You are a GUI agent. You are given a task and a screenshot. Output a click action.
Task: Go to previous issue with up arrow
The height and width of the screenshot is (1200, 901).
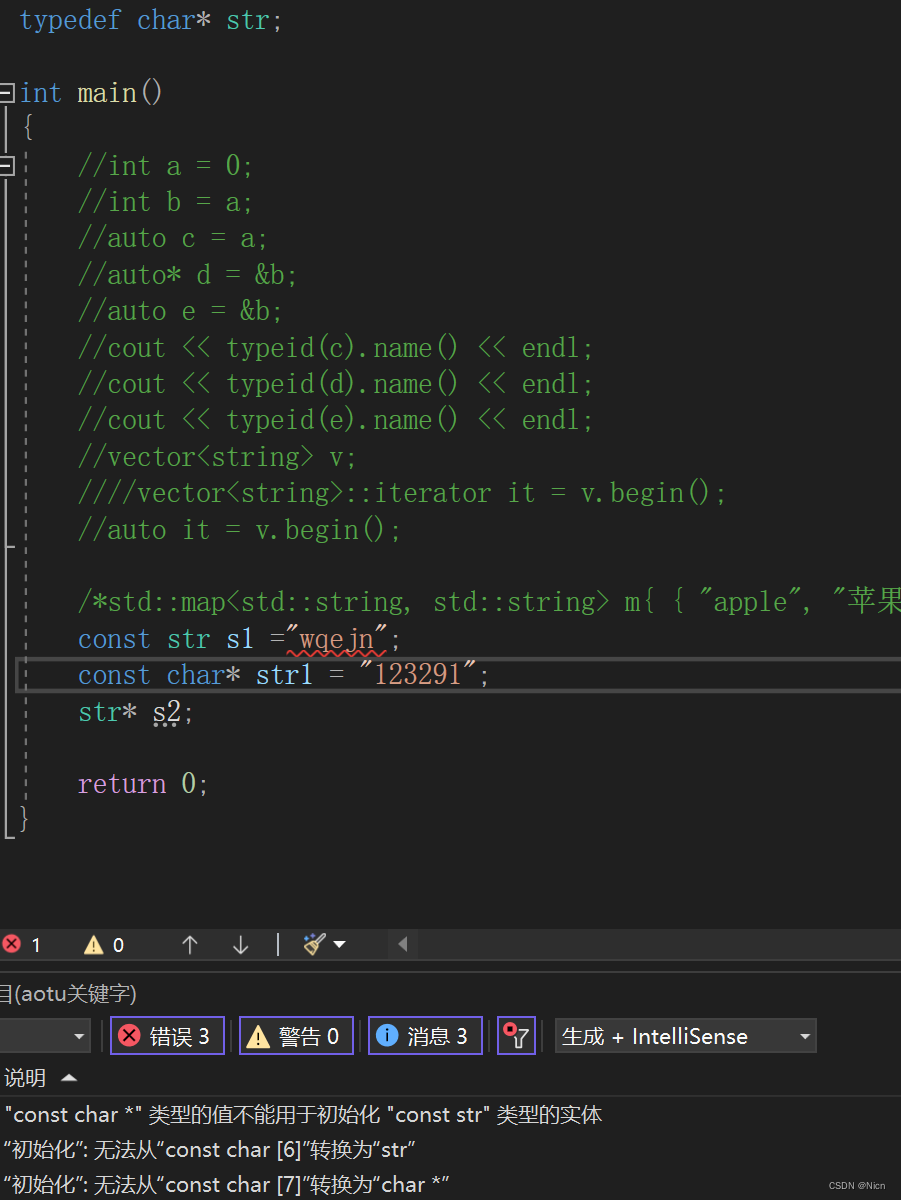click(190, 945)
